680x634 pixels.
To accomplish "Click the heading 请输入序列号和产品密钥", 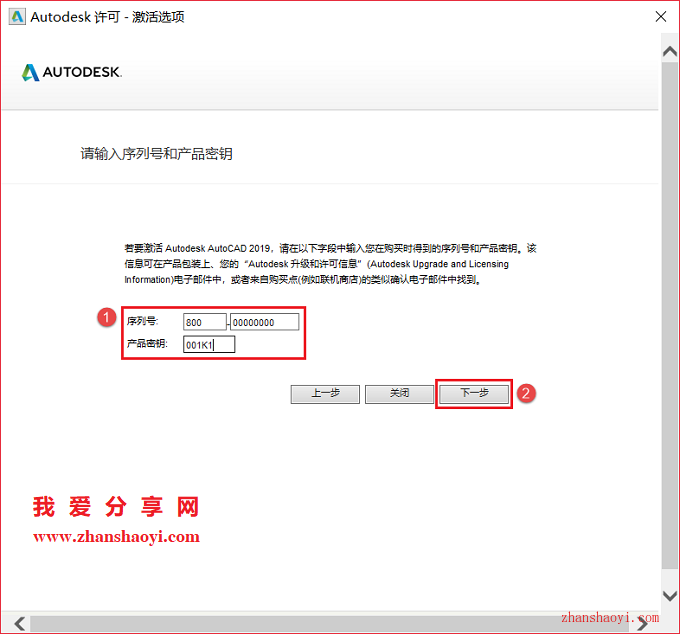I will (x=157, y=154).
